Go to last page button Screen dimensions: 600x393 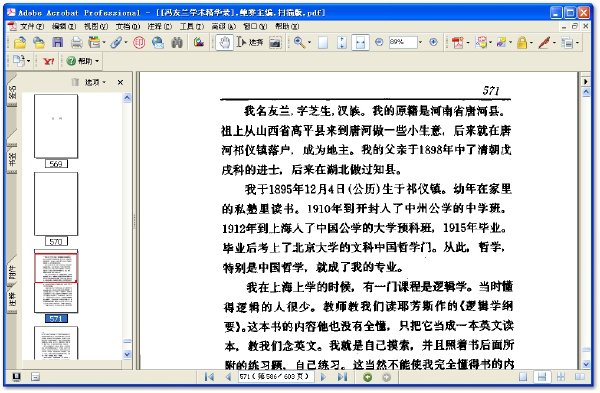[x=342, y=377]
